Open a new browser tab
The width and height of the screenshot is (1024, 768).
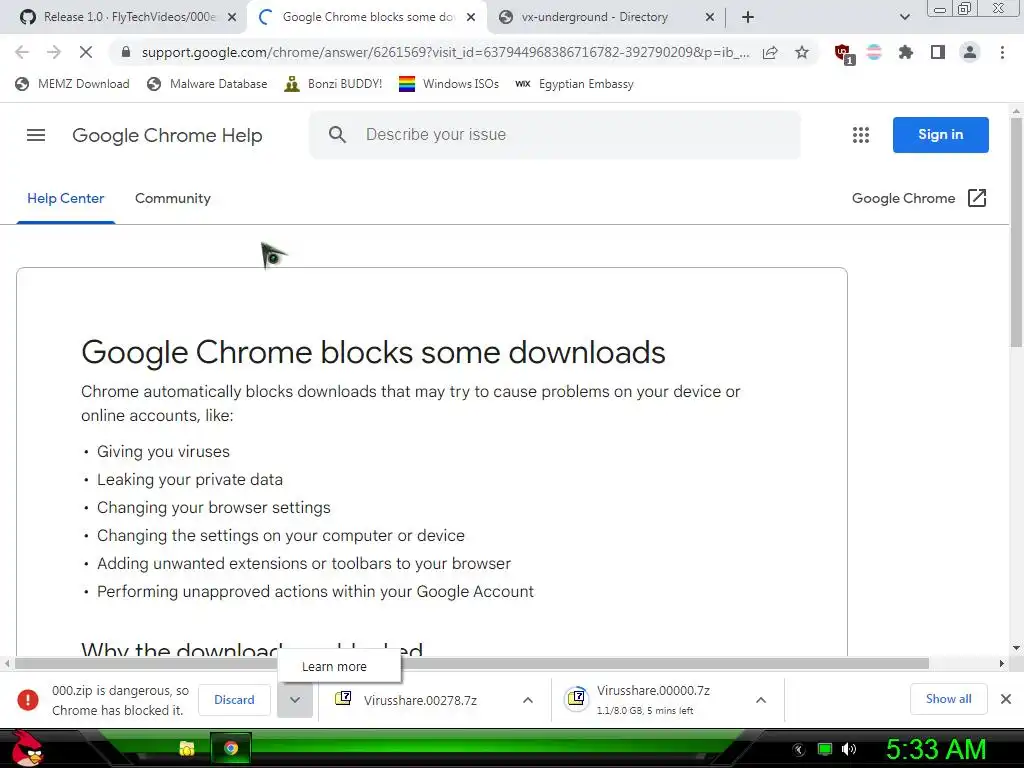coord(748,17)
